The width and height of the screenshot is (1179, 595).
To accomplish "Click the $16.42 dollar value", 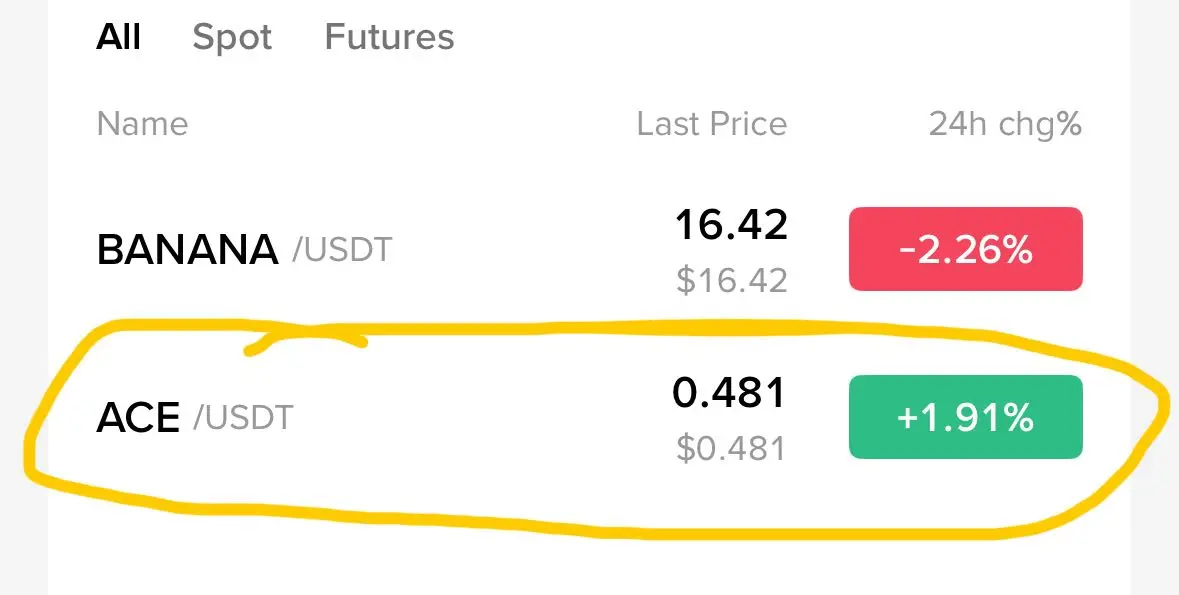I will 732,281.
